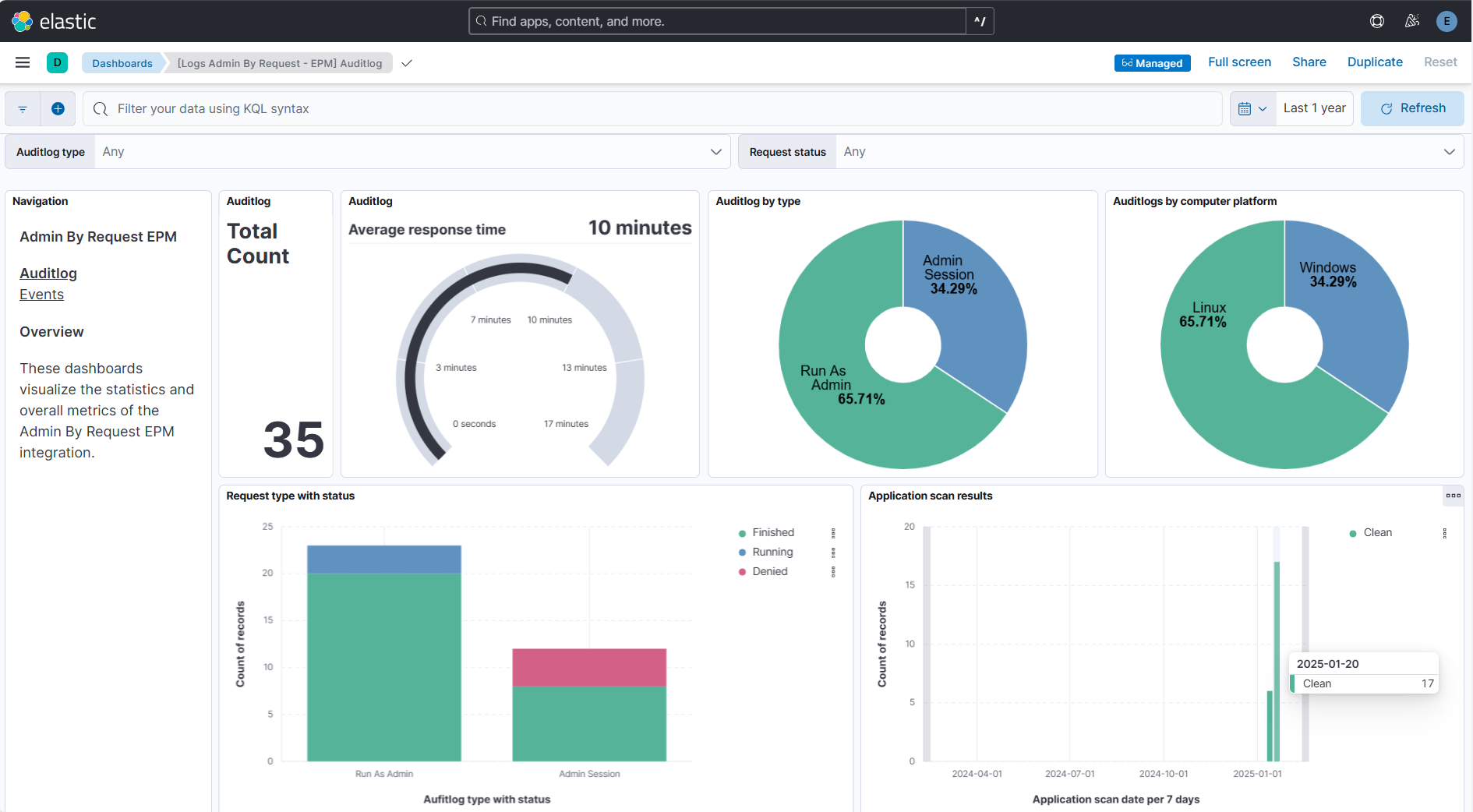The height and width of the screenshot is (812, 1473).
Task: Toggle the Running series visibility
Action: click(772, 552)
